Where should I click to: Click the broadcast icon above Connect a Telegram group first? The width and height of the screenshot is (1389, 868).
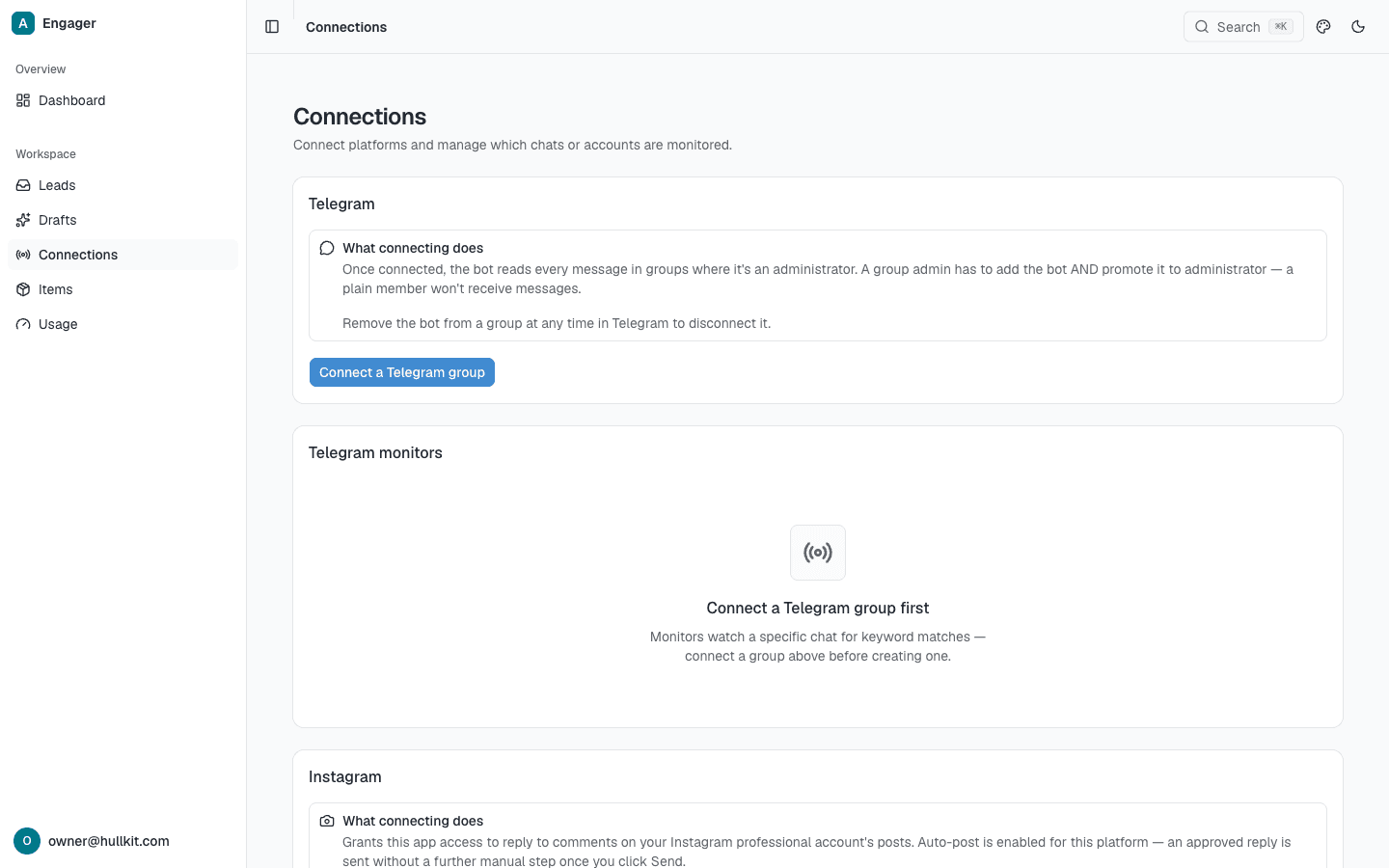[818, 553]
